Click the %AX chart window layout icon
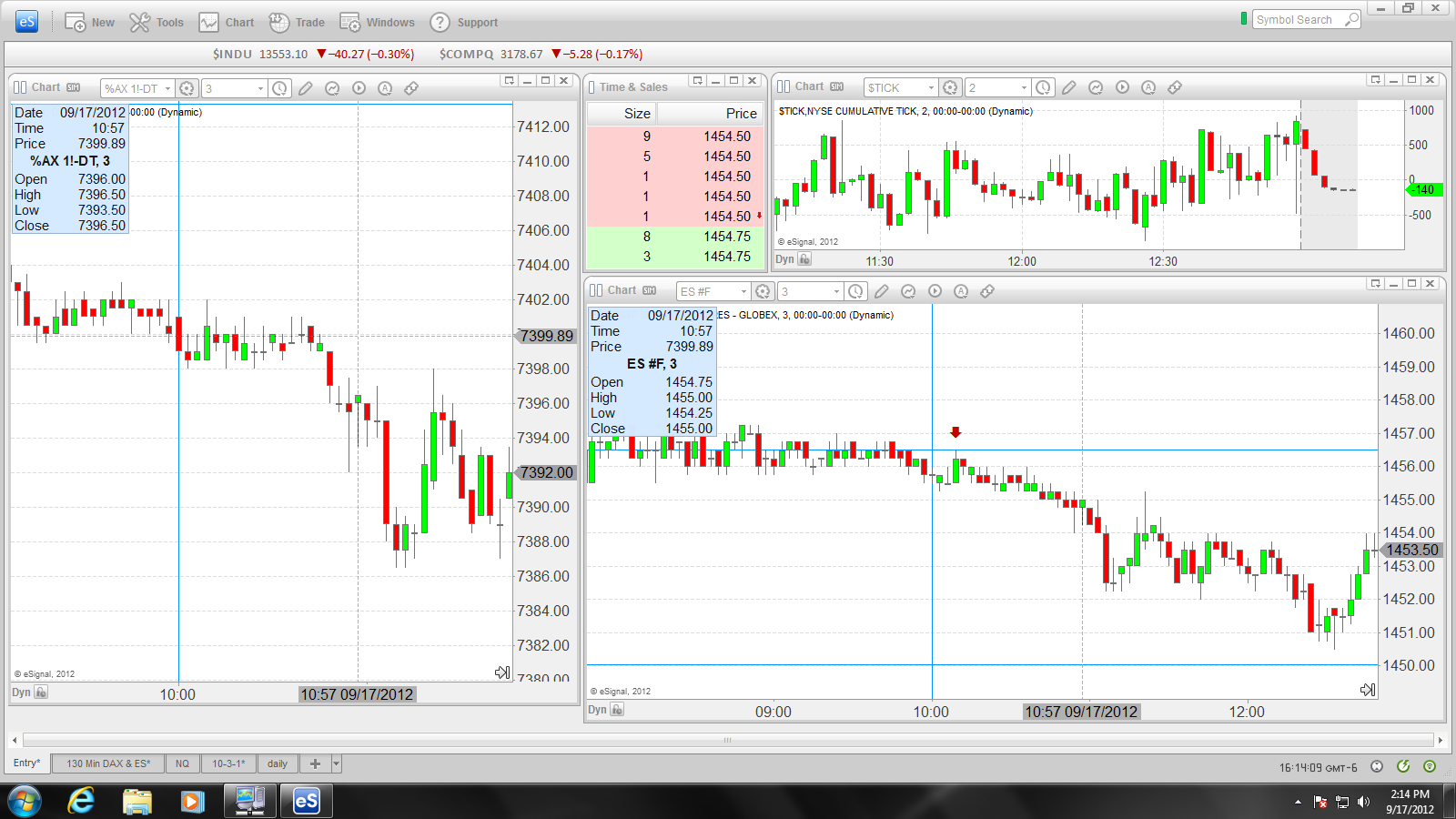 tap(20, 87)
